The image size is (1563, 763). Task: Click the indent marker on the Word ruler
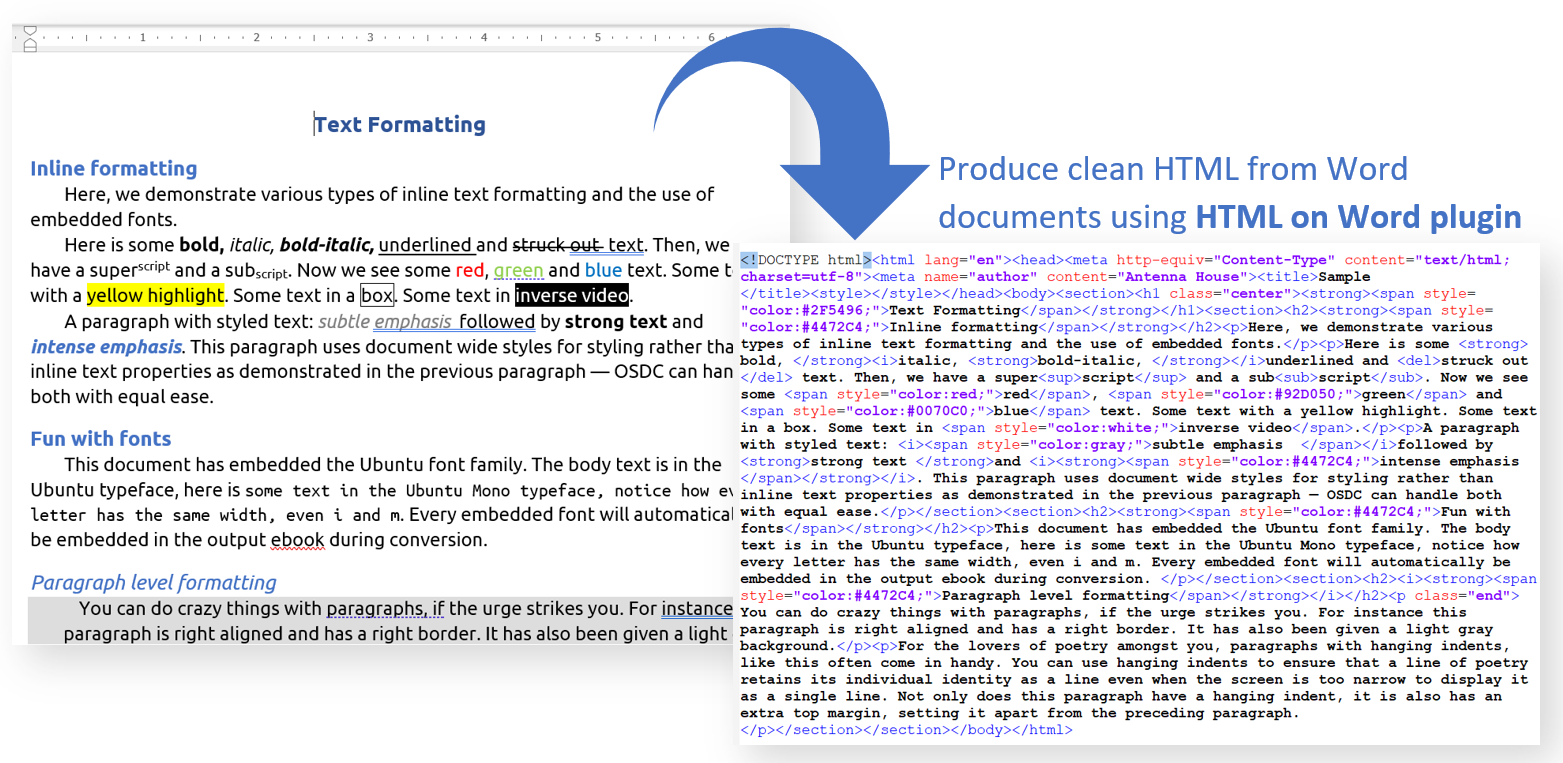pos(29,38)
